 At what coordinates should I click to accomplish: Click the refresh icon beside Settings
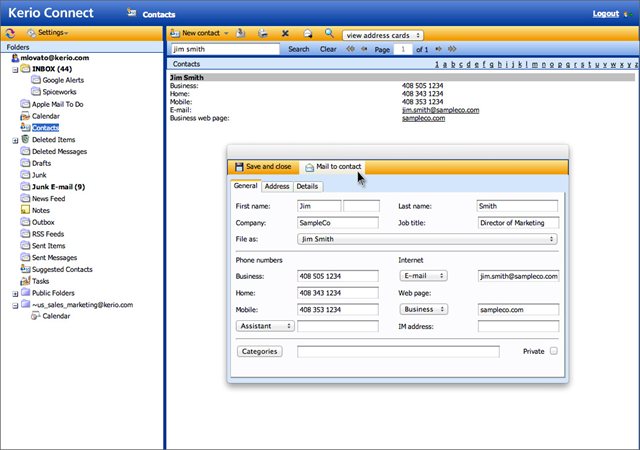(x=10, y=33)
